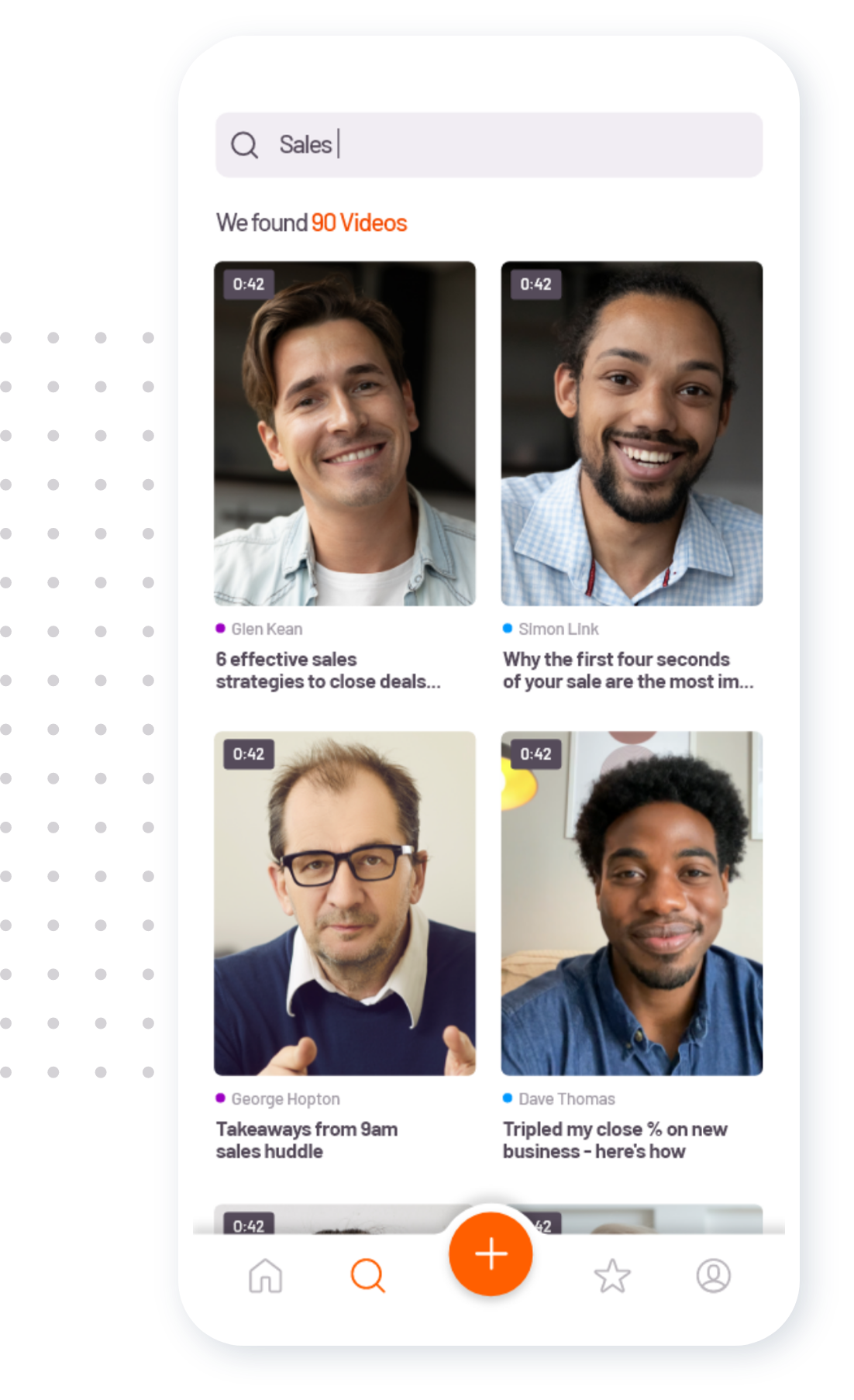Open Dave Thomas's video thumbnail
854x1400 pixels.
click(x=632, y=903)
